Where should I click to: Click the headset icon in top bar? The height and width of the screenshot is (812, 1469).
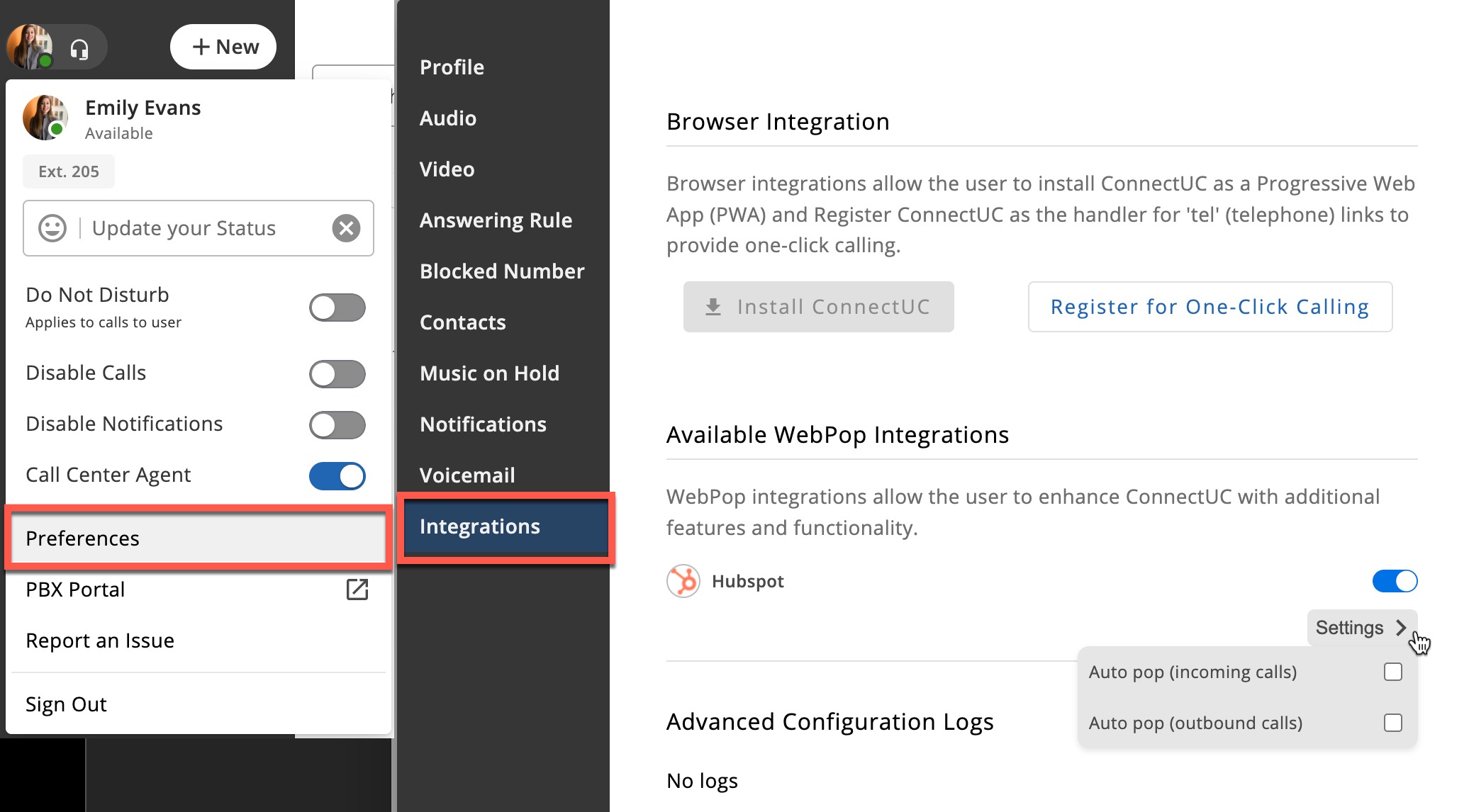(x=79, y=48)
